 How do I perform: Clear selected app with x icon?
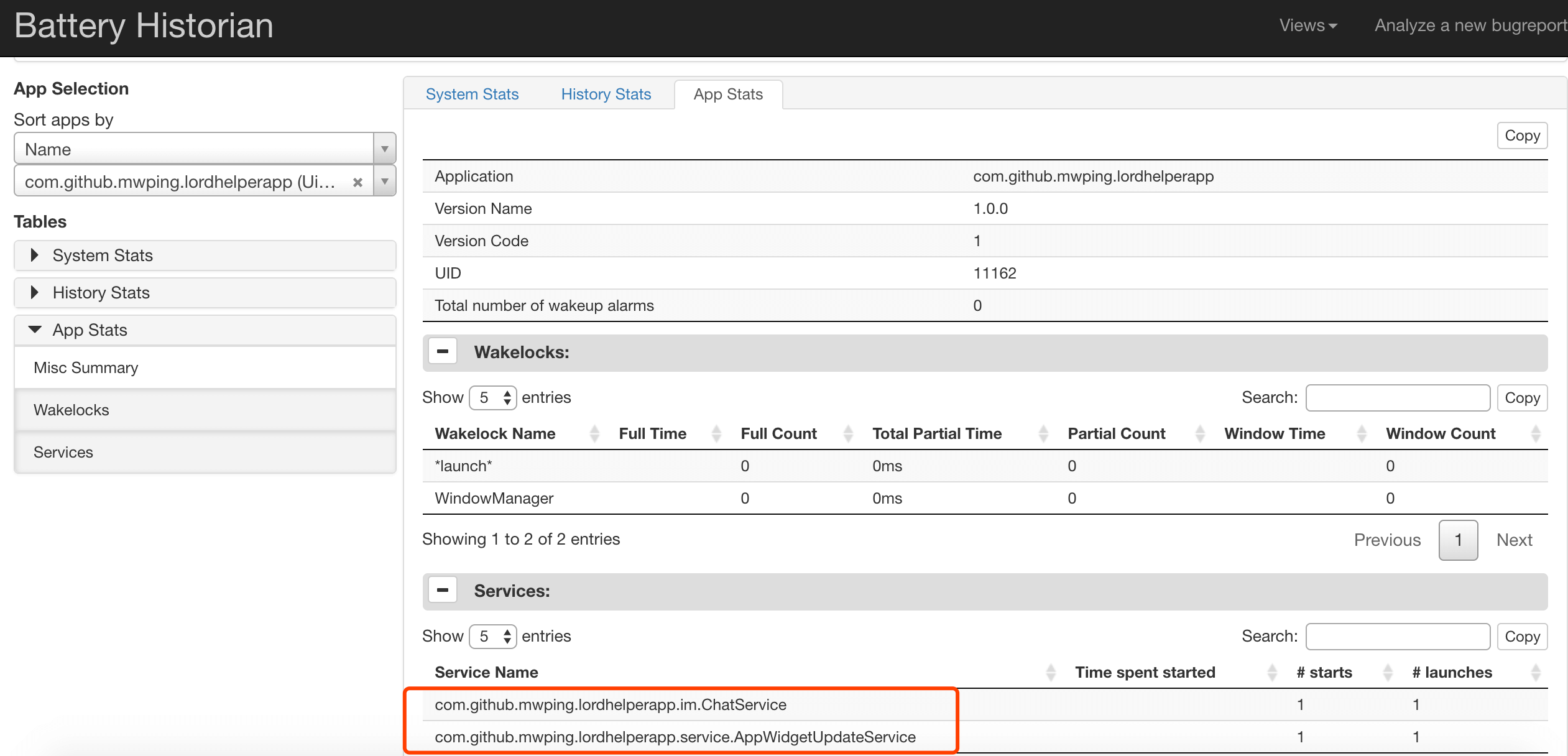click(357, 182)
